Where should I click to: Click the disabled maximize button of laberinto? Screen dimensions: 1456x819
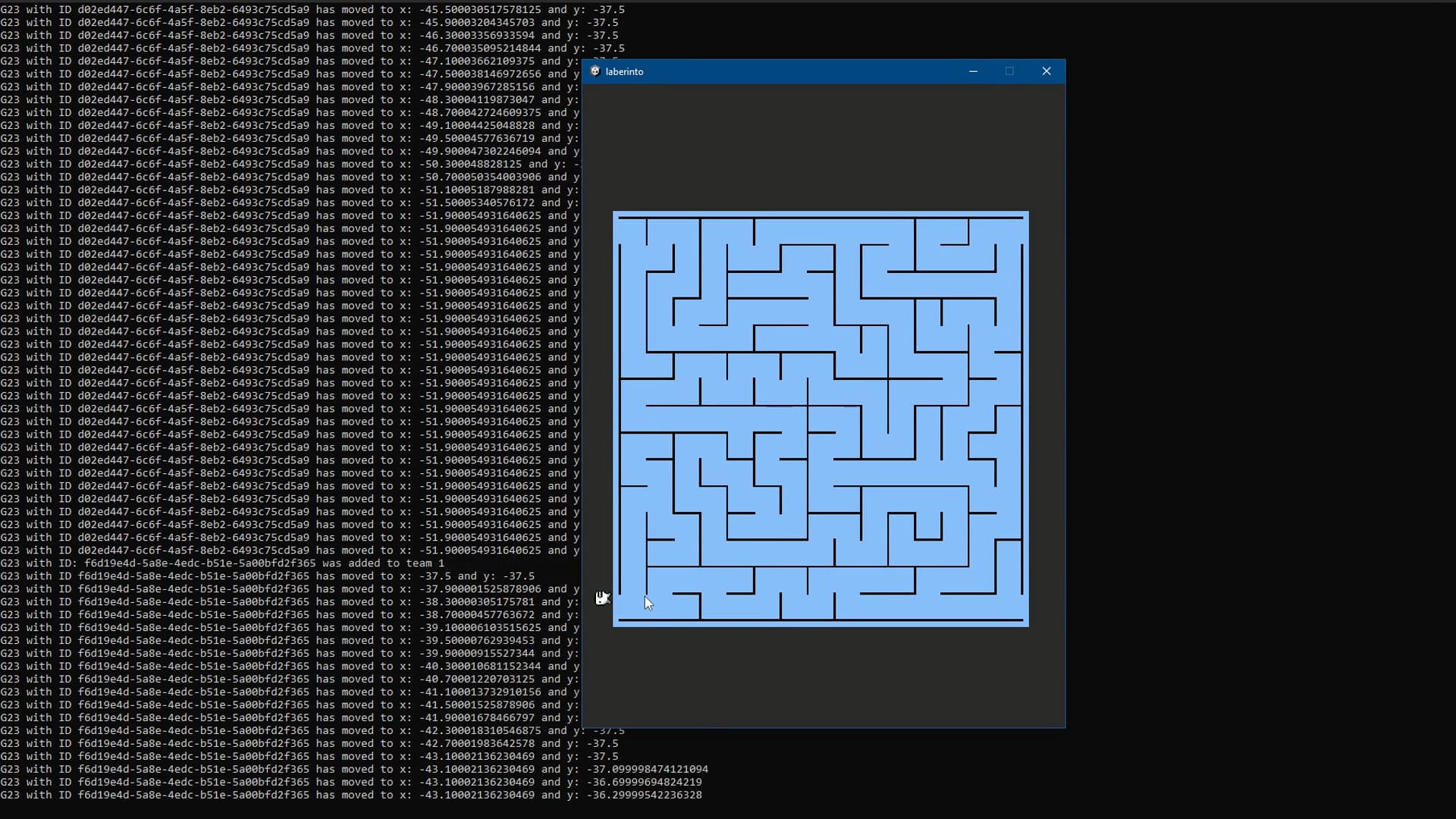click(x=1009, y=71)
